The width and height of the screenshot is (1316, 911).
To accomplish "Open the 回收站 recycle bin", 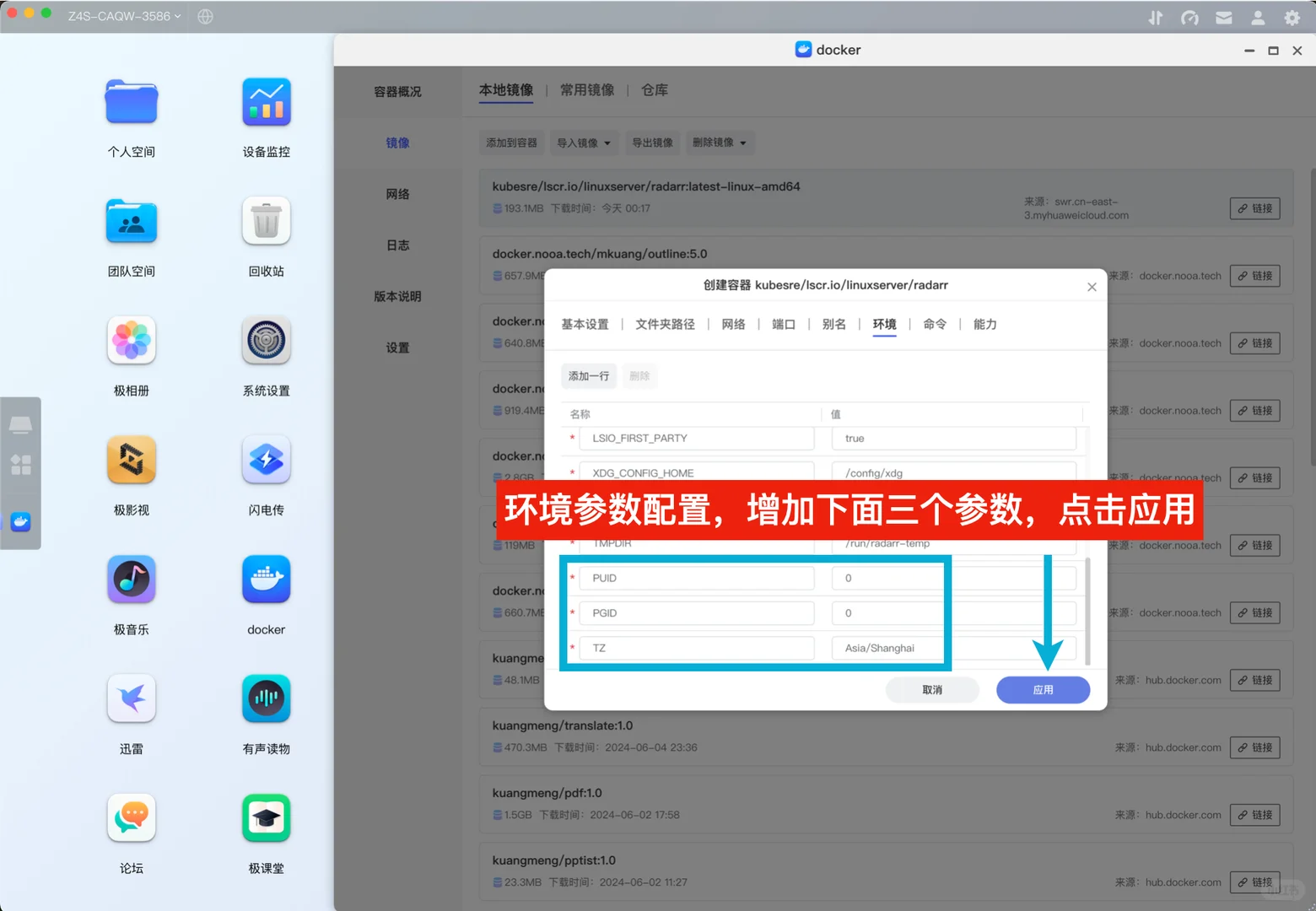I will click(266, 221).
